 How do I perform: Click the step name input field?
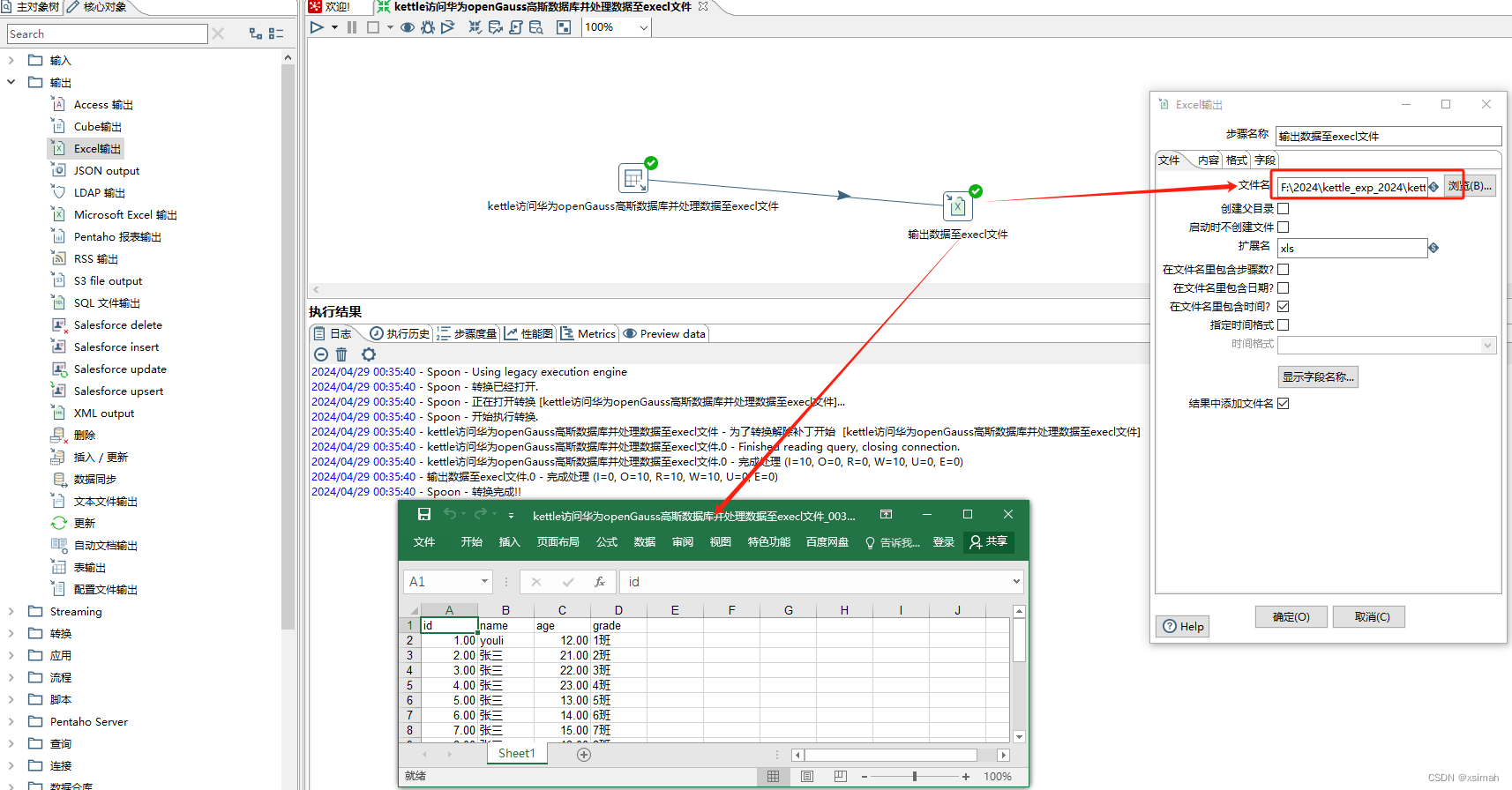(1388, 136)
